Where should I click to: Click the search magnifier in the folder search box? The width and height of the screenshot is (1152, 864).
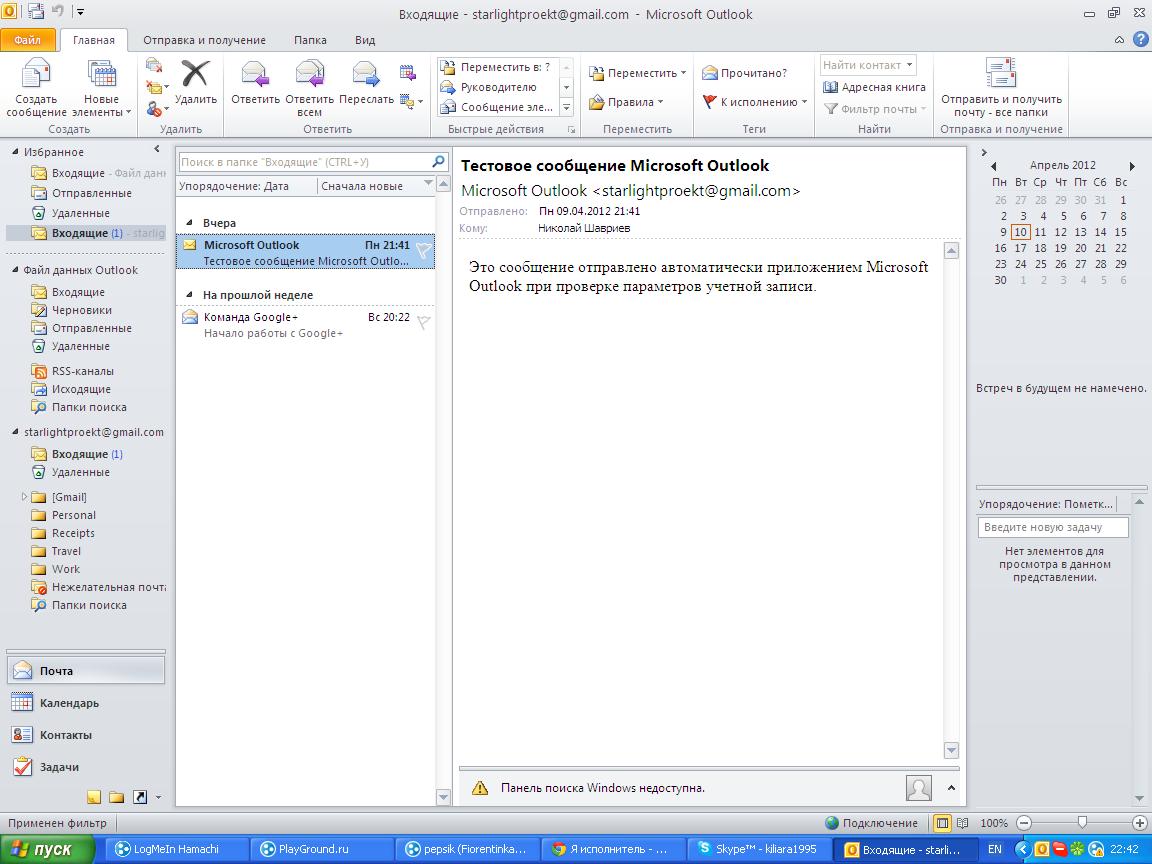click(x=438, y=161)
